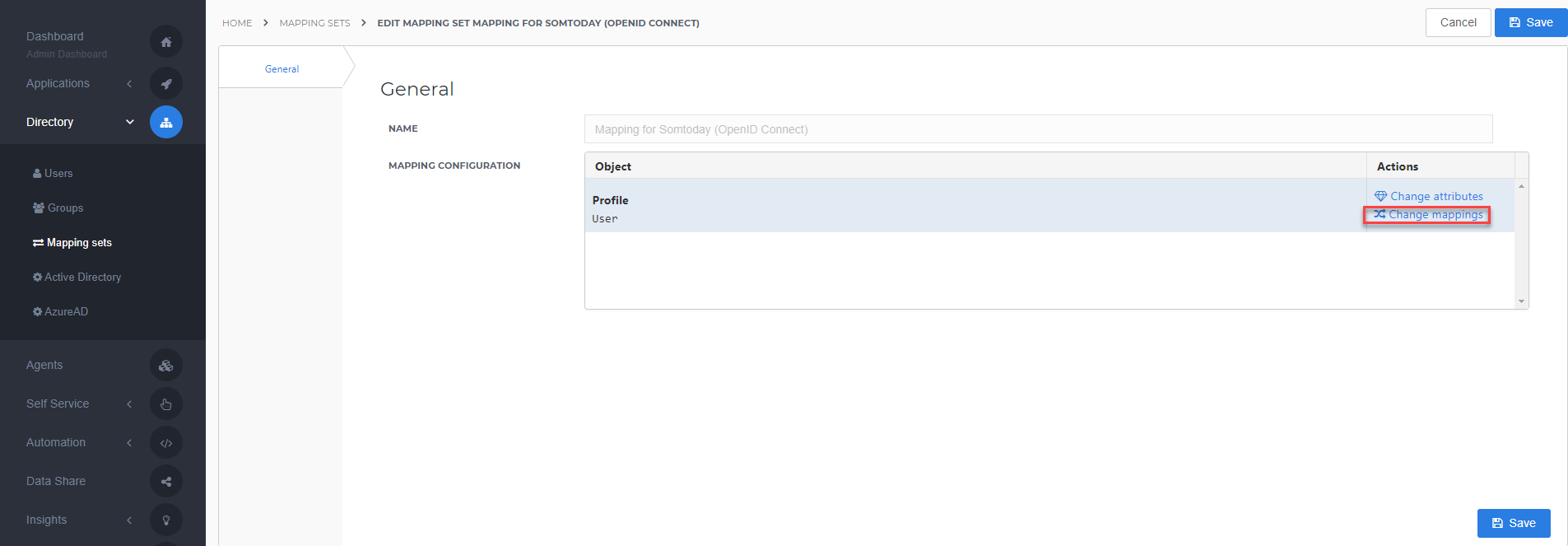The width and height of the screenshot is (1568, 546).
Task: Click the Applications rocket icon
Action: point(166,83)
